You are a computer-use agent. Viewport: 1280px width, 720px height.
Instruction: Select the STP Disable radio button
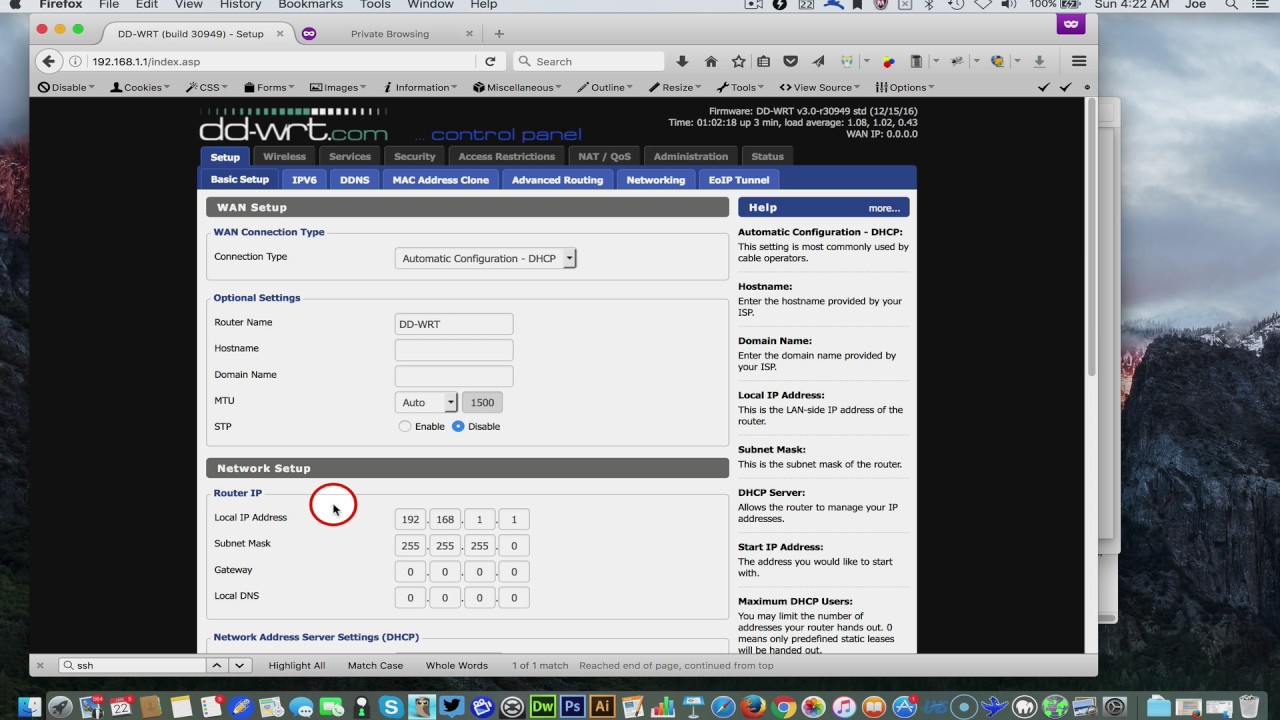click(x=458, y=426)
